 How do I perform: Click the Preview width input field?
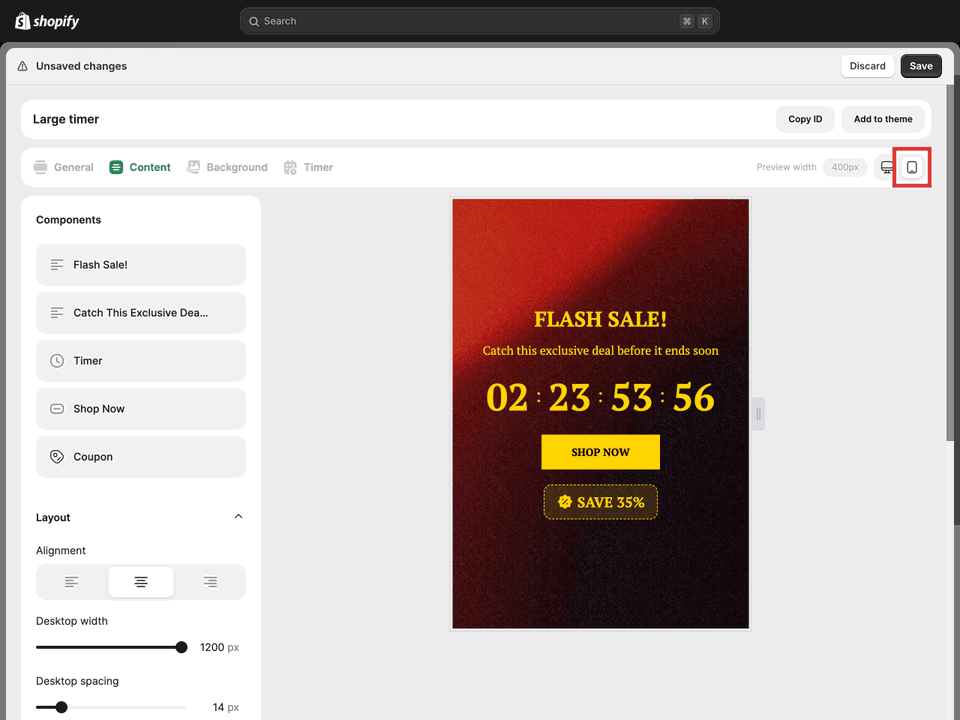[x=844, y=167]
